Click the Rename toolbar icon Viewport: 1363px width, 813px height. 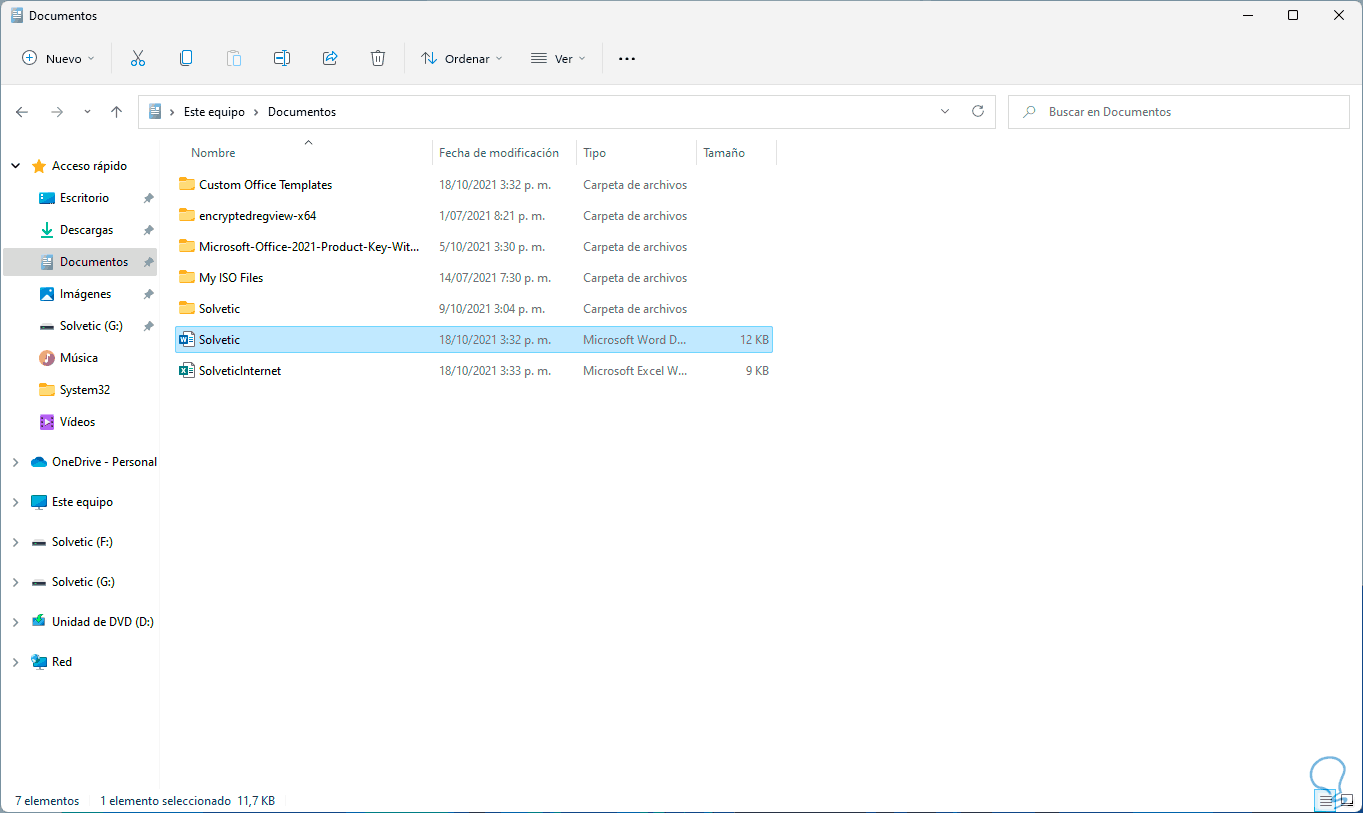pyautogui.click(x=282, y=59)
